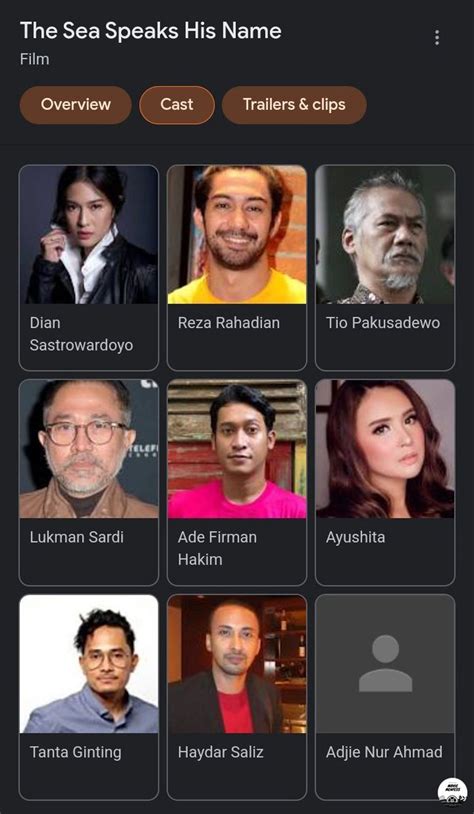View Tio Pakusadewo's portrait
The height and width of the screenshot is (814, 474).
(385, 234)
